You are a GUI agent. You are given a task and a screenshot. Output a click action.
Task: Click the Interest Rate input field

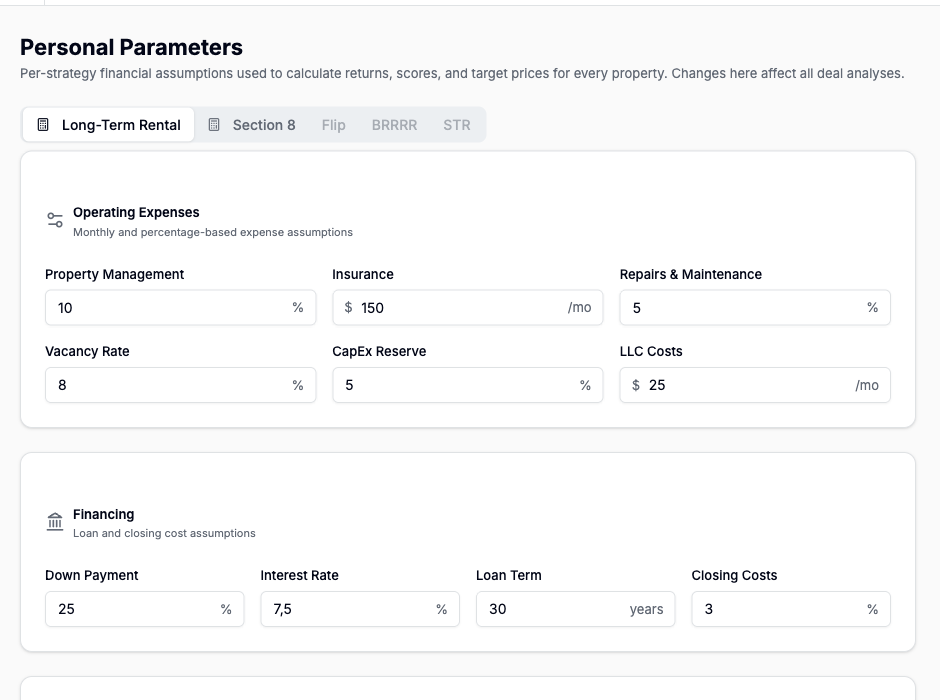tap(359, 609)
